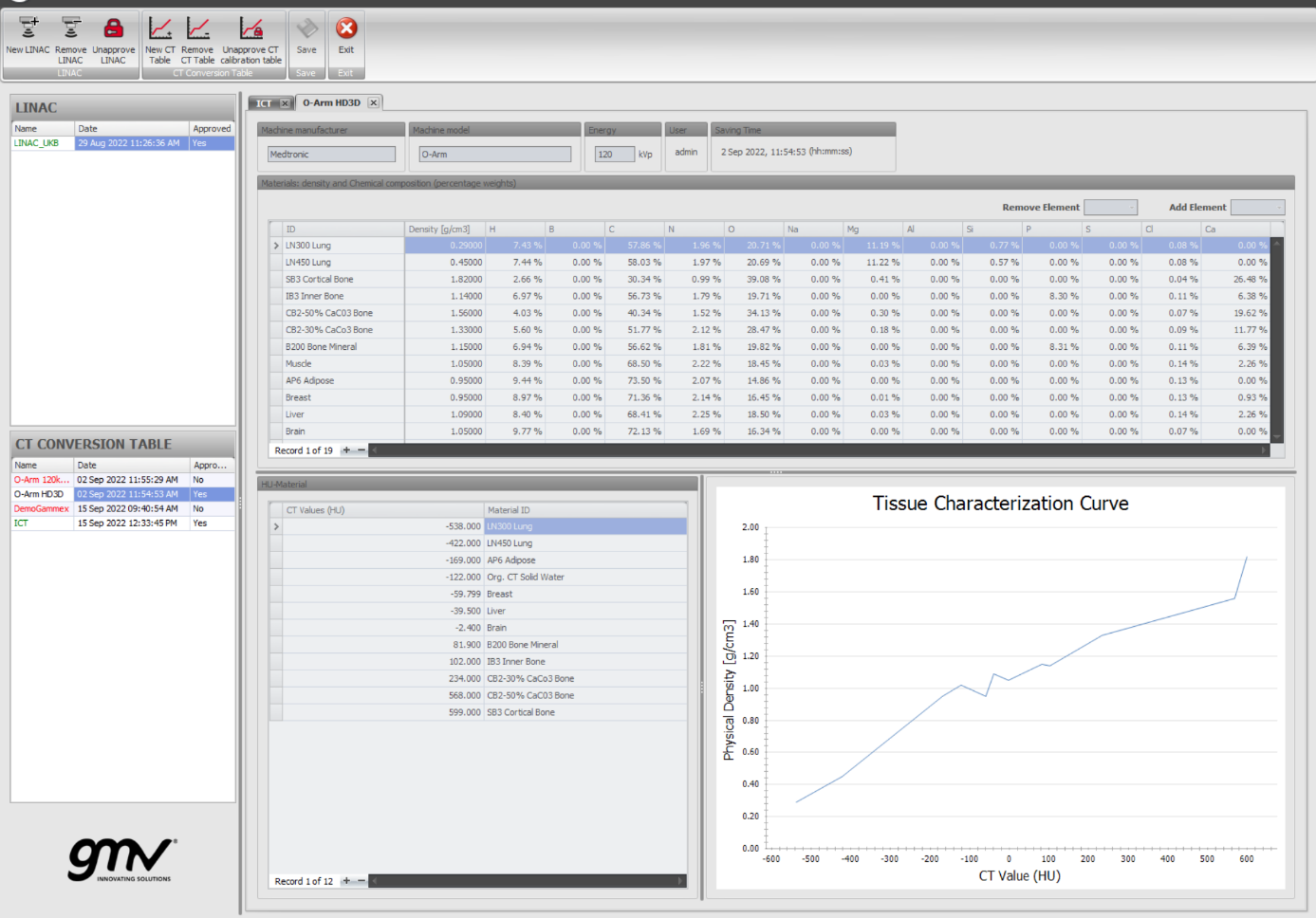Click the materials ID column header
Viewport: 1316px width, 918px height.
tap(343, 229)
